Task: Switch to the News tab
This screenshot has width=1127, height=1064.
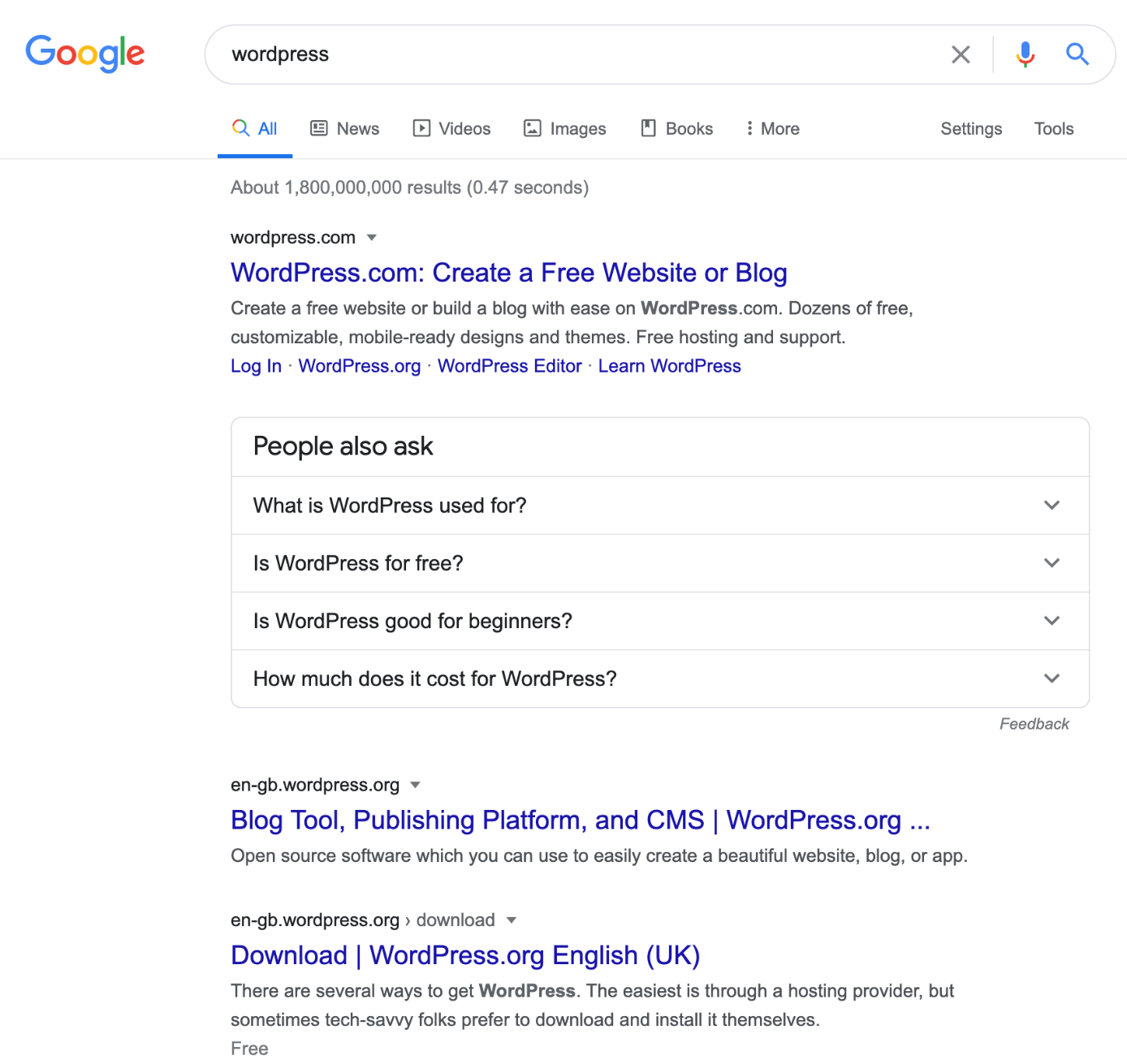Action: (x=345, y=128)
